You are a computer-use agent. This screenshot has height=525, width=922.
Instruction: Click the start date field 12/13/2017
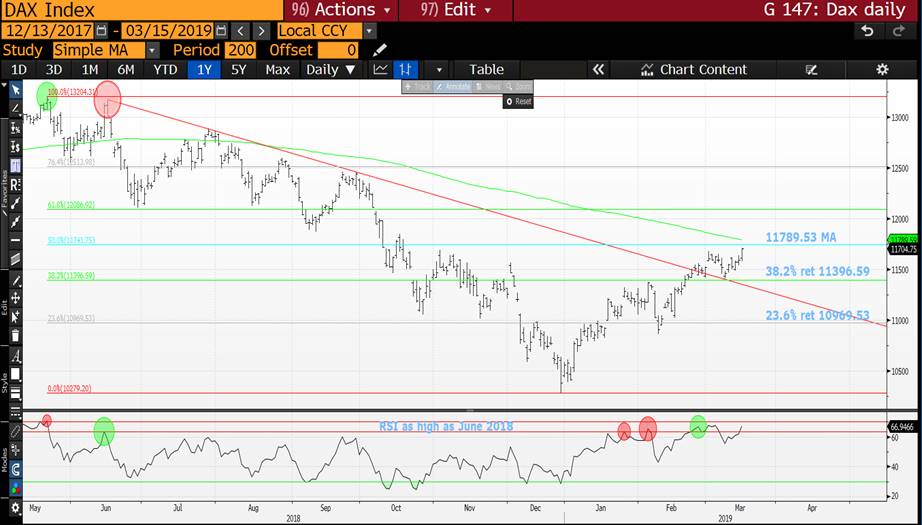[47, 31]
